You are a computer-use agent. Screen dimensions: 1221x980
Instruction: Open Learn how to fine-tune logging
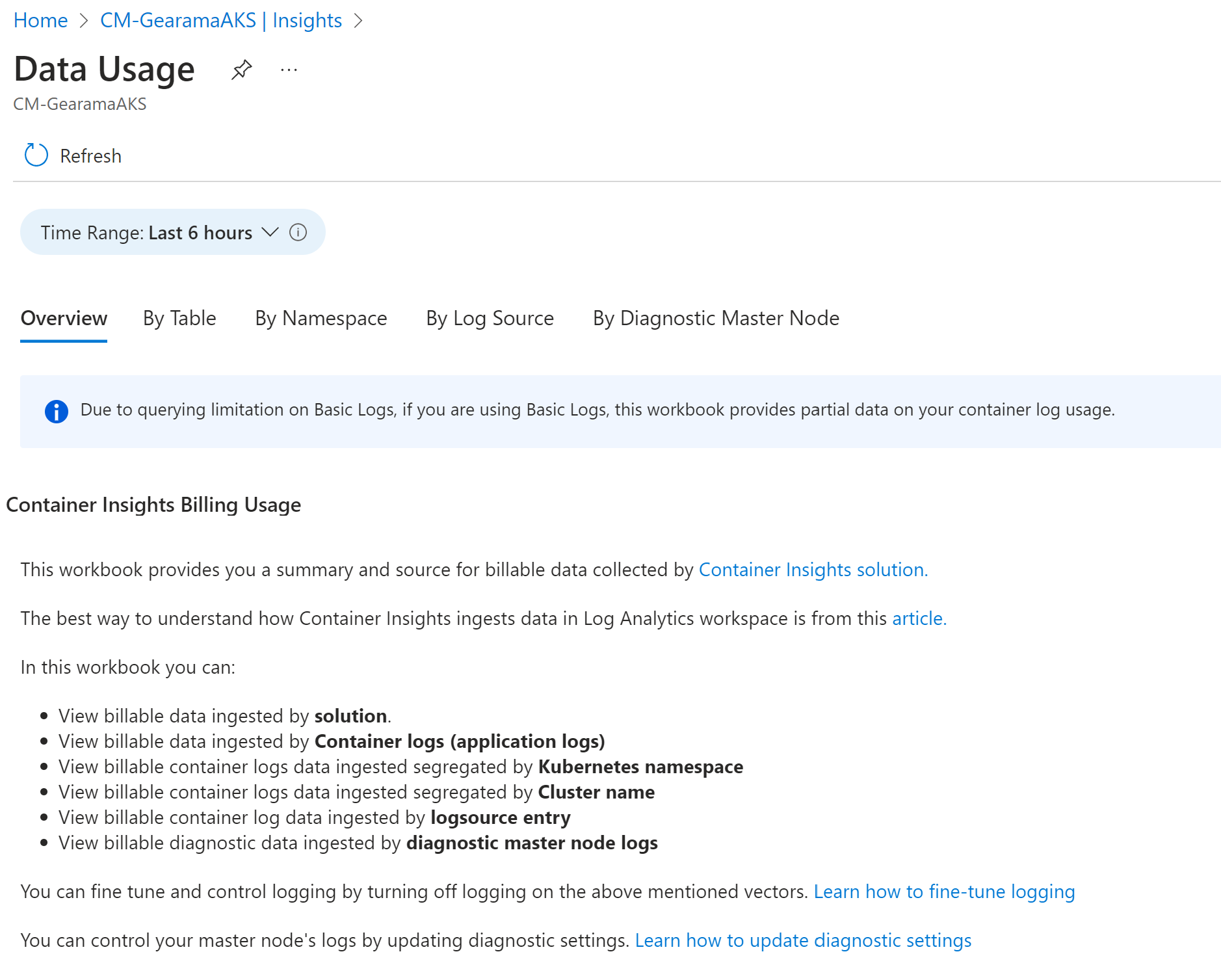pos(944,892)
